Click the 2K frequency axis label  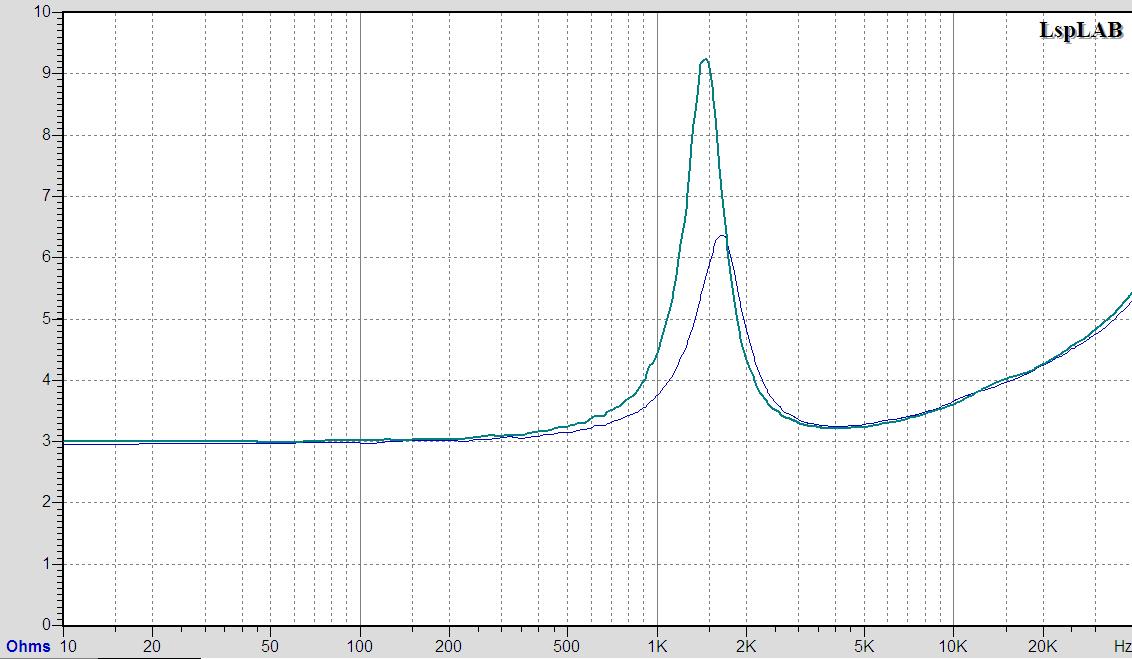(x=746, y=646)
